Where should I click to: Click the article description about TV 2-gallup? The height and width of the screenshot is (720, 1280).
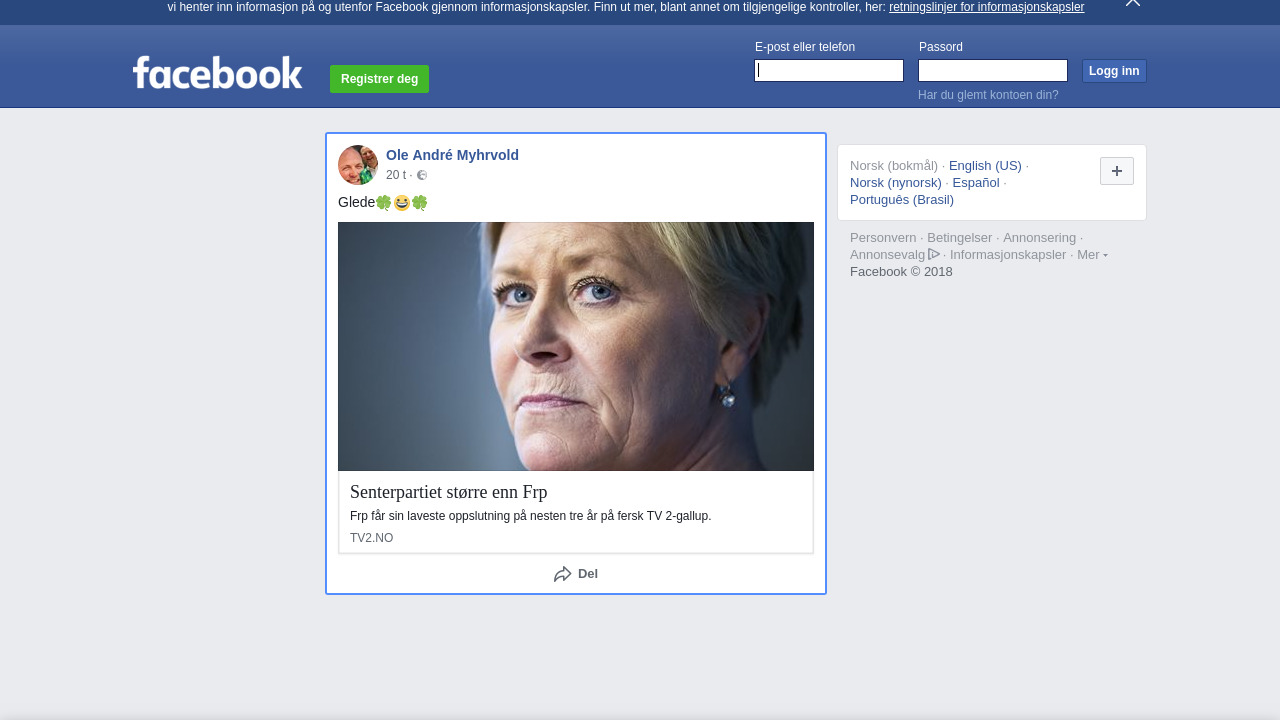point(531,516)
